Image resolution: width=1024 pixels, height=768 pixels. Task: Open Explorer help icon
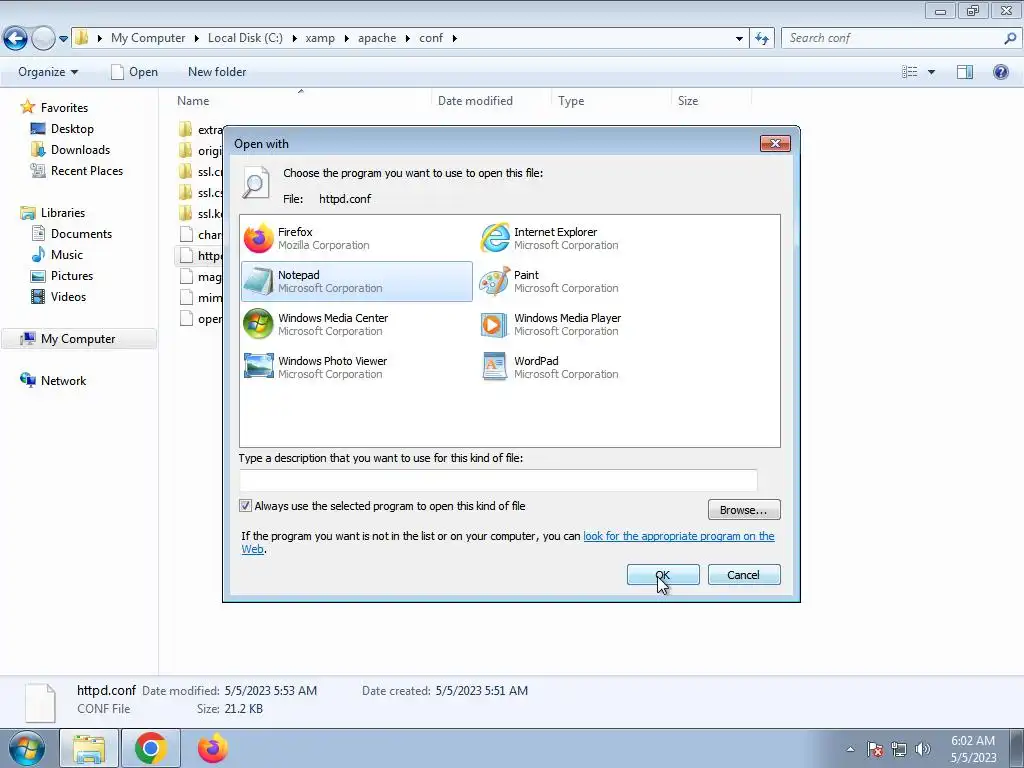pos(1000,72)
